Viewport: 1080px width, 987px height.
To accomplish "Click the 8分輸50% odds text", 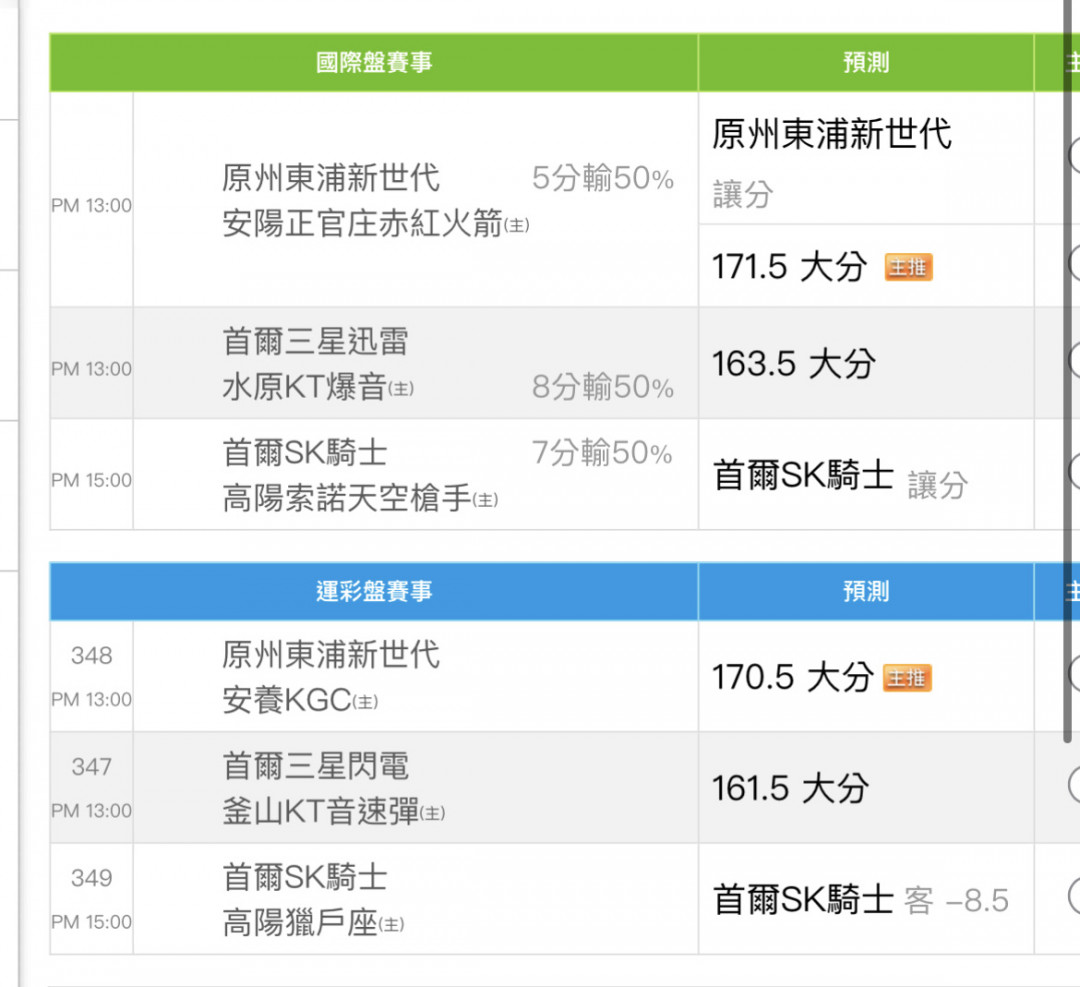I will point(603,387).
